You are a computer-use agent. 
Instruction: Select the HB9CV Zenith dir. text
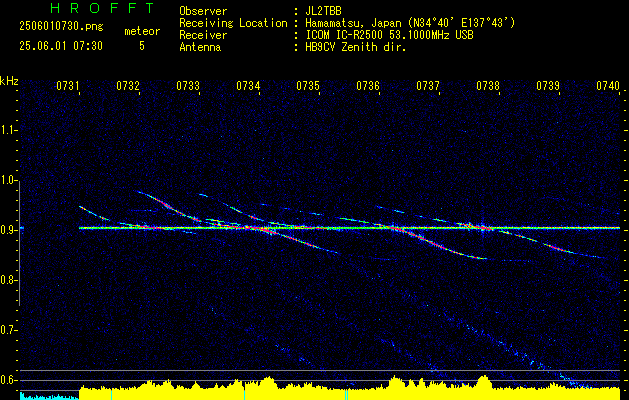(x=355, y=47)
